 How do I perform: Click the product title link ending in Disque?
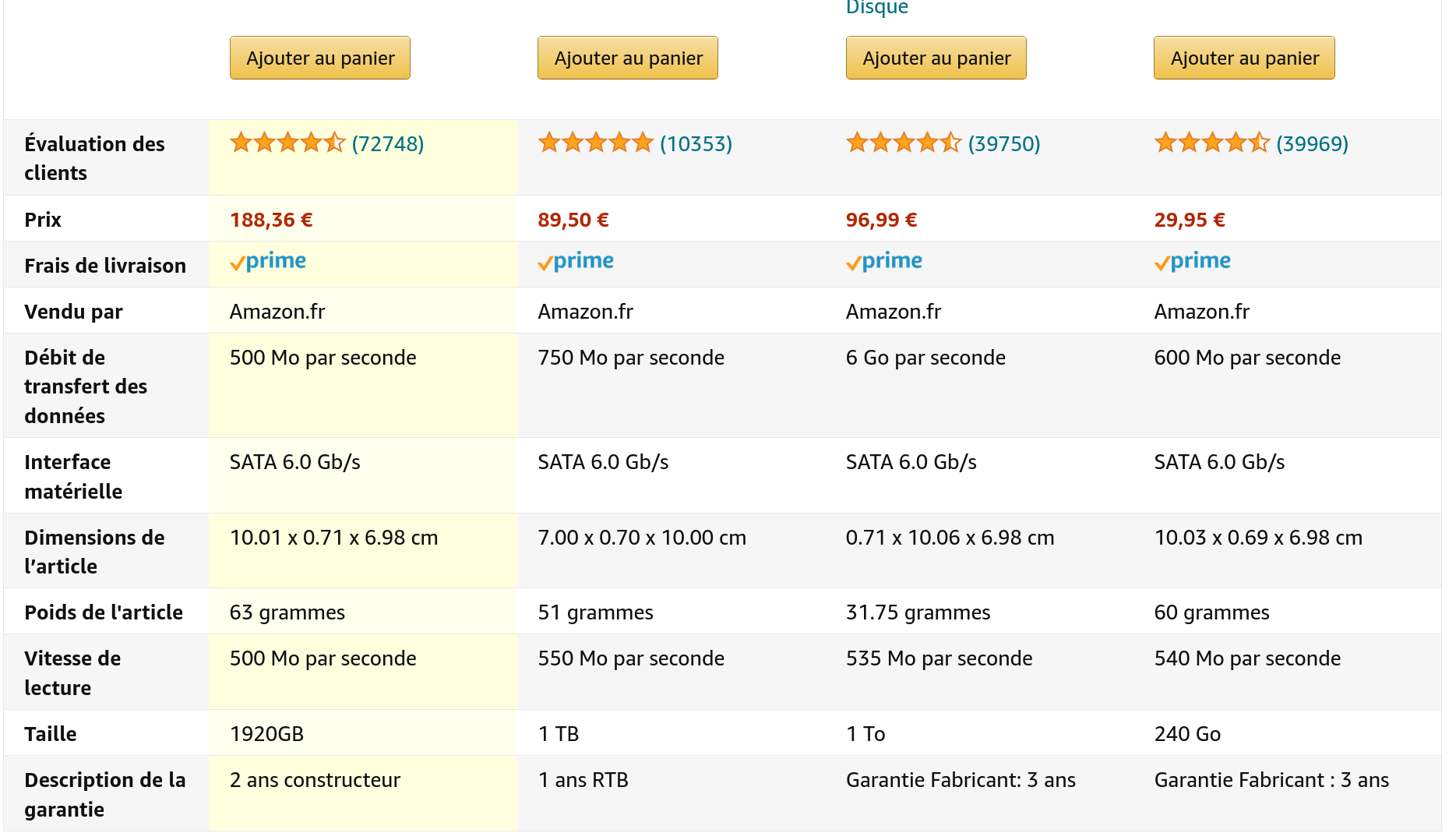click(x=877, y=8)
